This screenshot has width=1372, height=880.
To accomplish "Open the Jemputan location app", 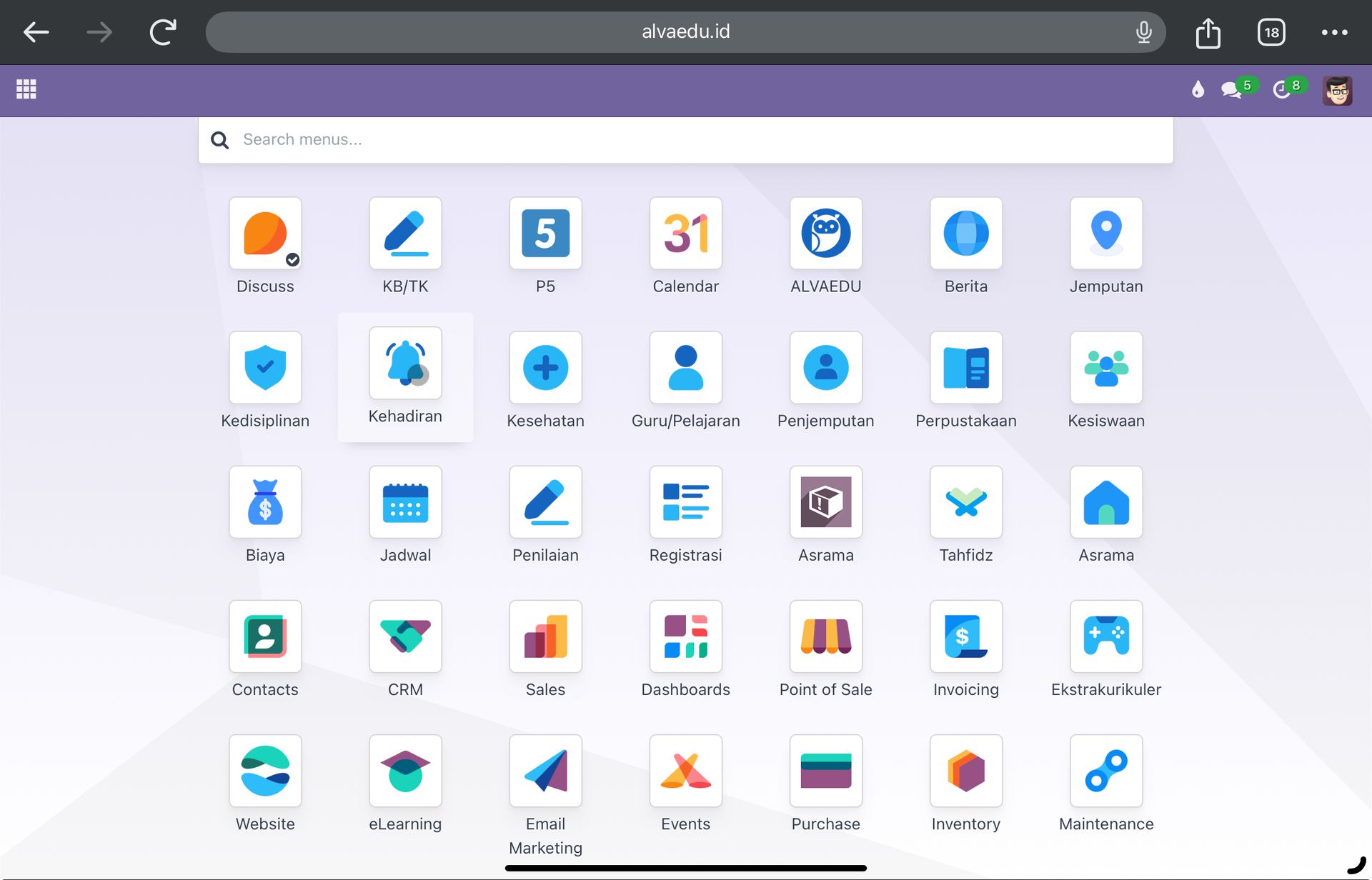I will (x=1106, y=234).
